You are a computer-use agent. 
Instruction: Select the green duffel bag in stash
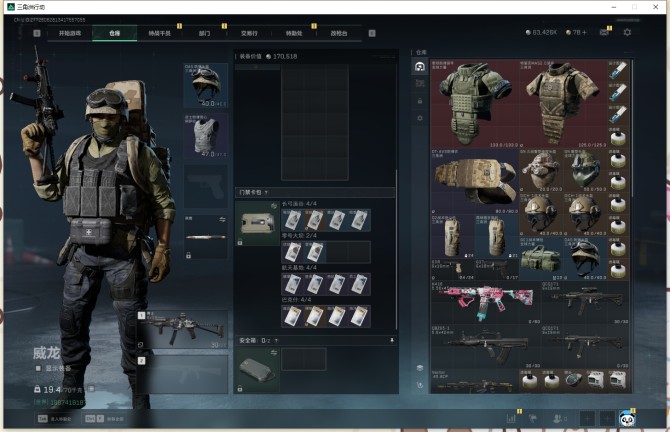pos(541,259)
